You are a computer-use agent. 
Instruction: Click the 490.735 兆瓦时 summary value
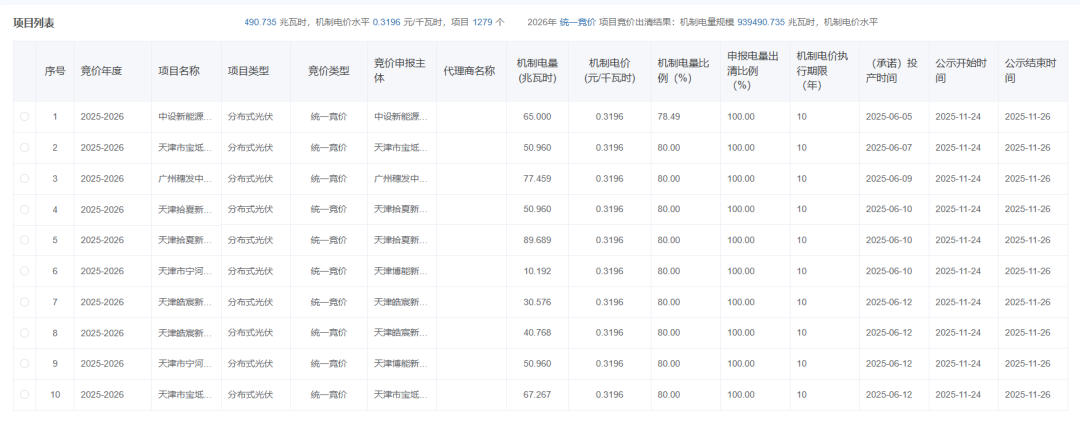(261, 21)
